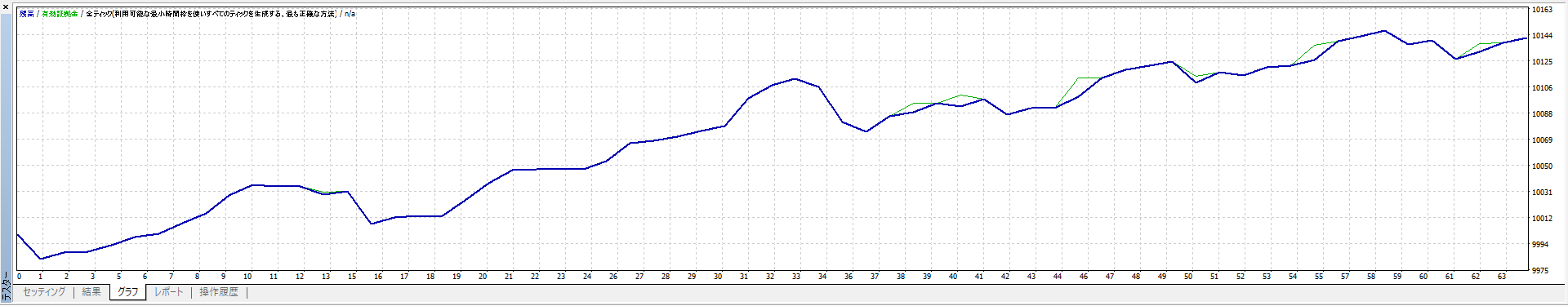Click the balance curve low point at trade 1
This screenshot has height=306, width=1568.
[41, 259]
